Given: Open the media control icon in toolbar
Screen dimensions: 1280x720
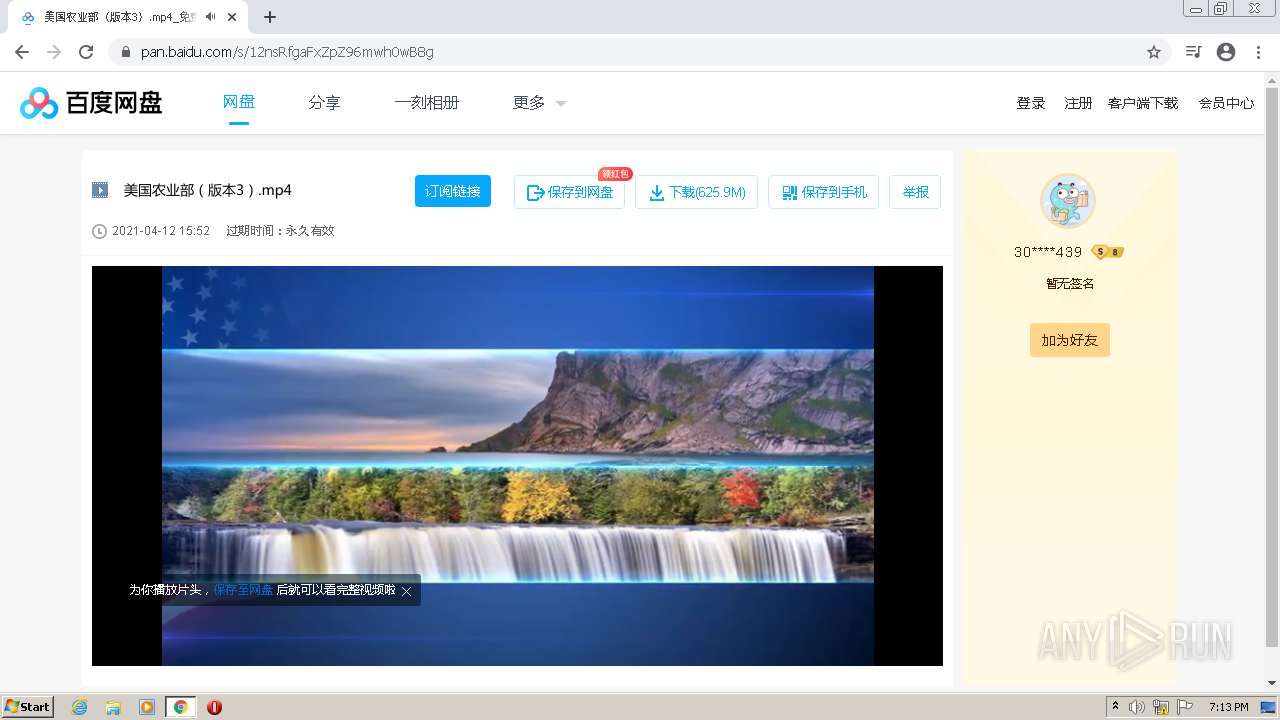Looking at the screenshot, I should (1193, 52).
